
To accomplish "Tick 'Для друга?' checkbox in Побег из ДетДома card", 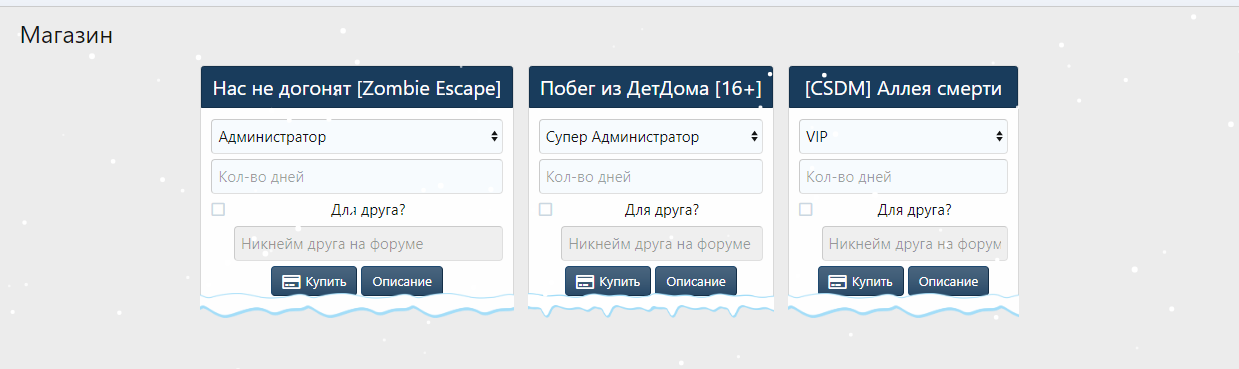I will pyautogui.click(x=545, y=209).
